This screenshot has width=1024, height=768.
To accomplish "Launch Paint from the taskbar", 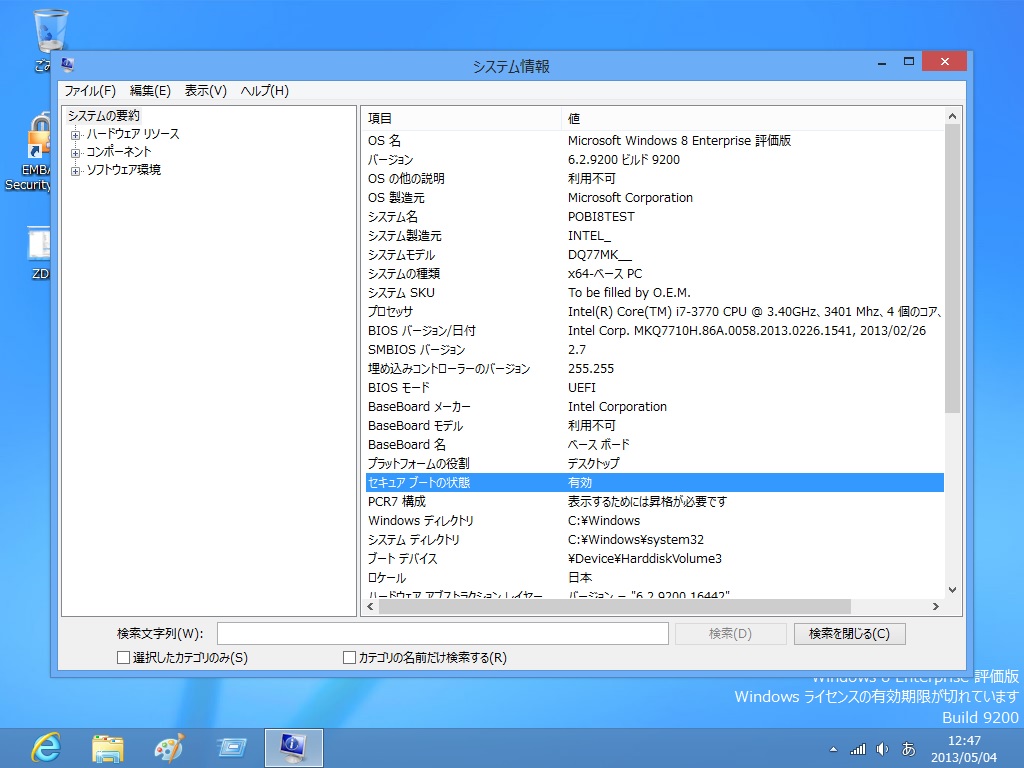I will click(x=170, y=747).
